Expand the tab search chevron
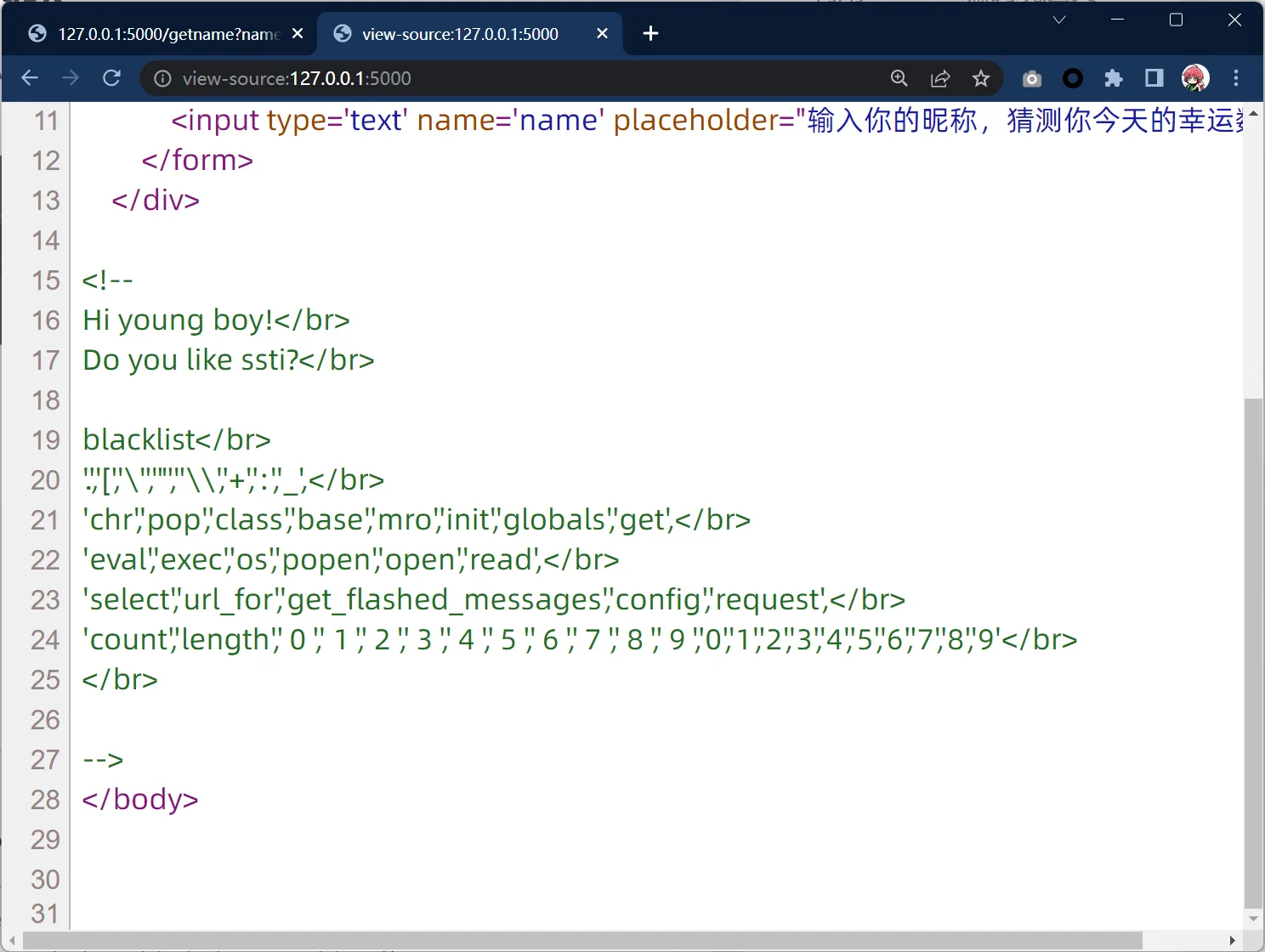The width and height of the screenshot is (1265, 952). [x=1059, y=20]
